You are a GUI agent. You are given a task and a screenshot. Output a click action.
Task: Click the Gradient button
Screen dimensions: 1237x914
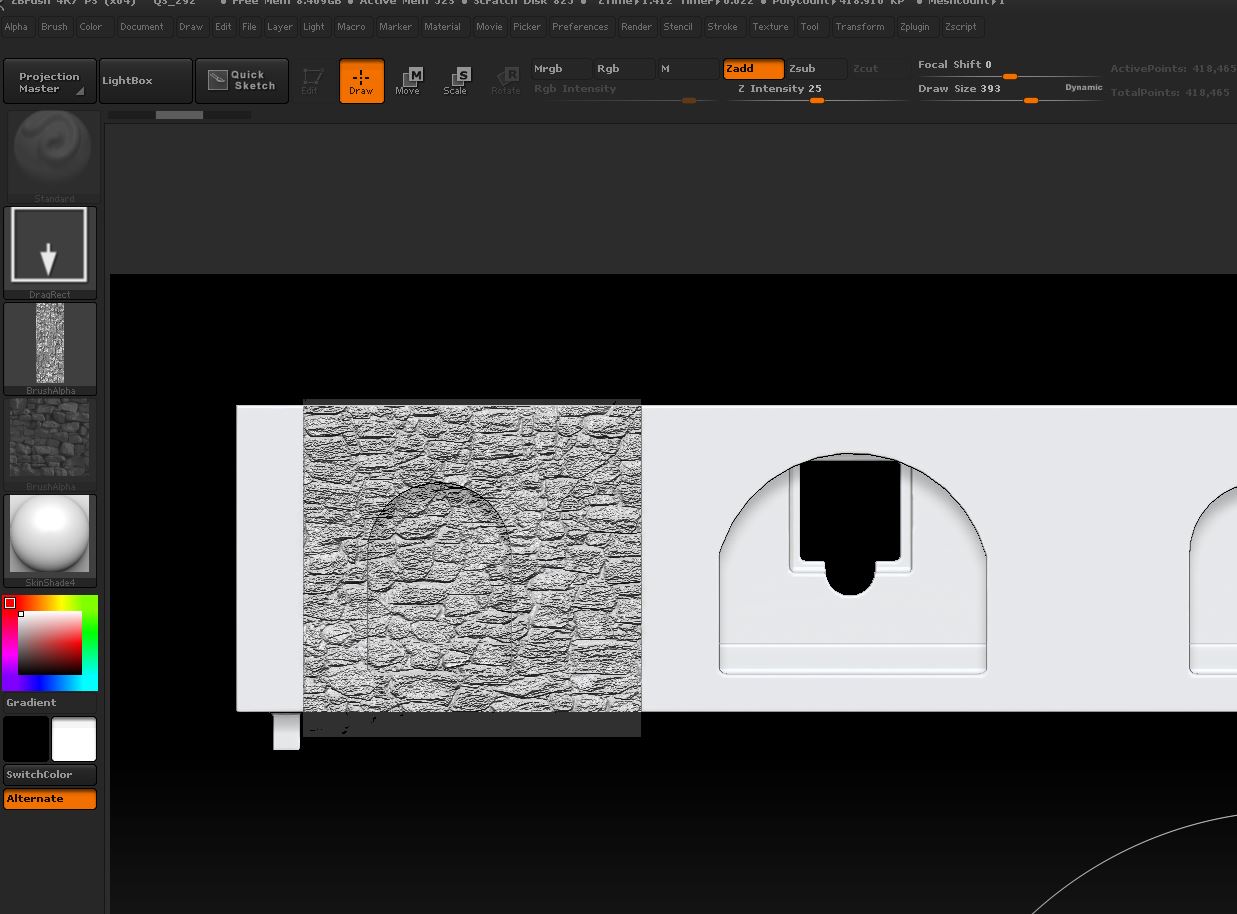(50, 703)
